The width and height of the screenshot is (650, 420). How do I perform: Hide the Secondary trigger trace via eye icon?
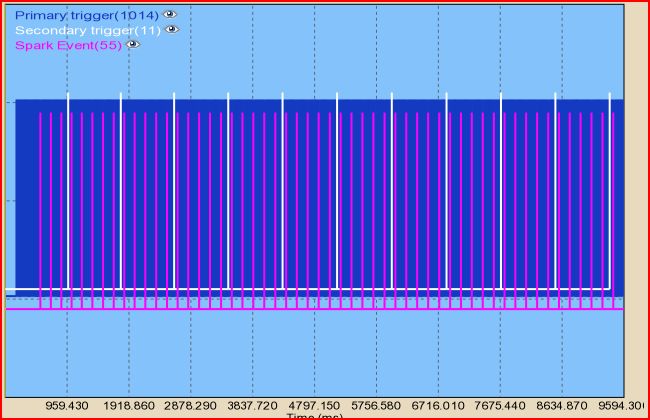[x=171, y=30]
